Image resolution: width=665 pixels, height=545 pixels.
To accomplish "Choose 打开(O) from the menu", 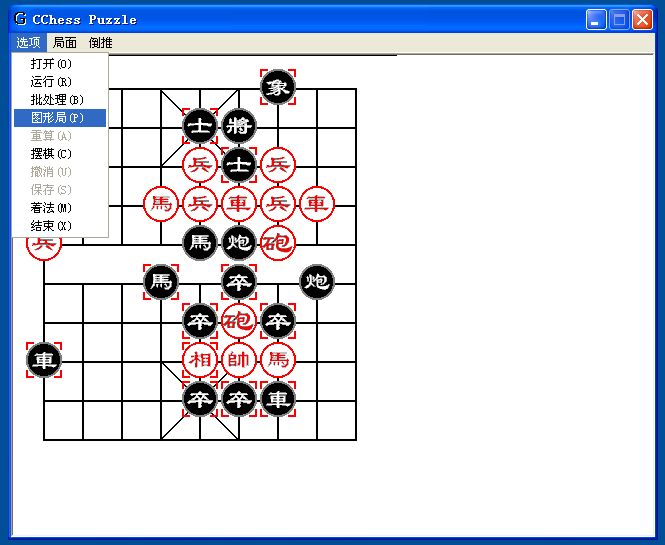I will [x=51, y=64].
